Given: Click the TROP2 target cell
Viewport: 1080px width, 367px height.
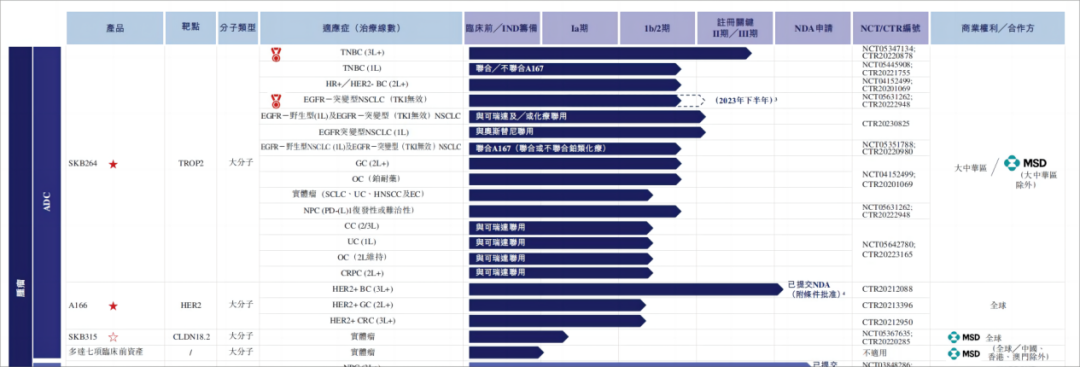Looking at the screenshot, I should point(190,164).
